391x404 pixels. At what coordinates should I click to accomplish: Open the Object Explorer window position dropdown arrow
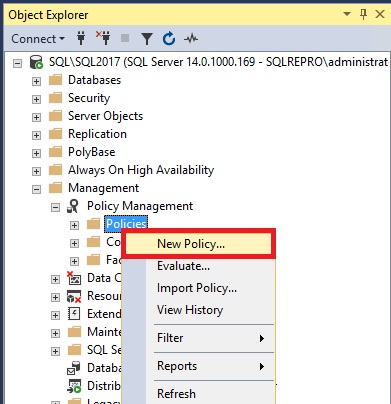(x=347, y=14)
